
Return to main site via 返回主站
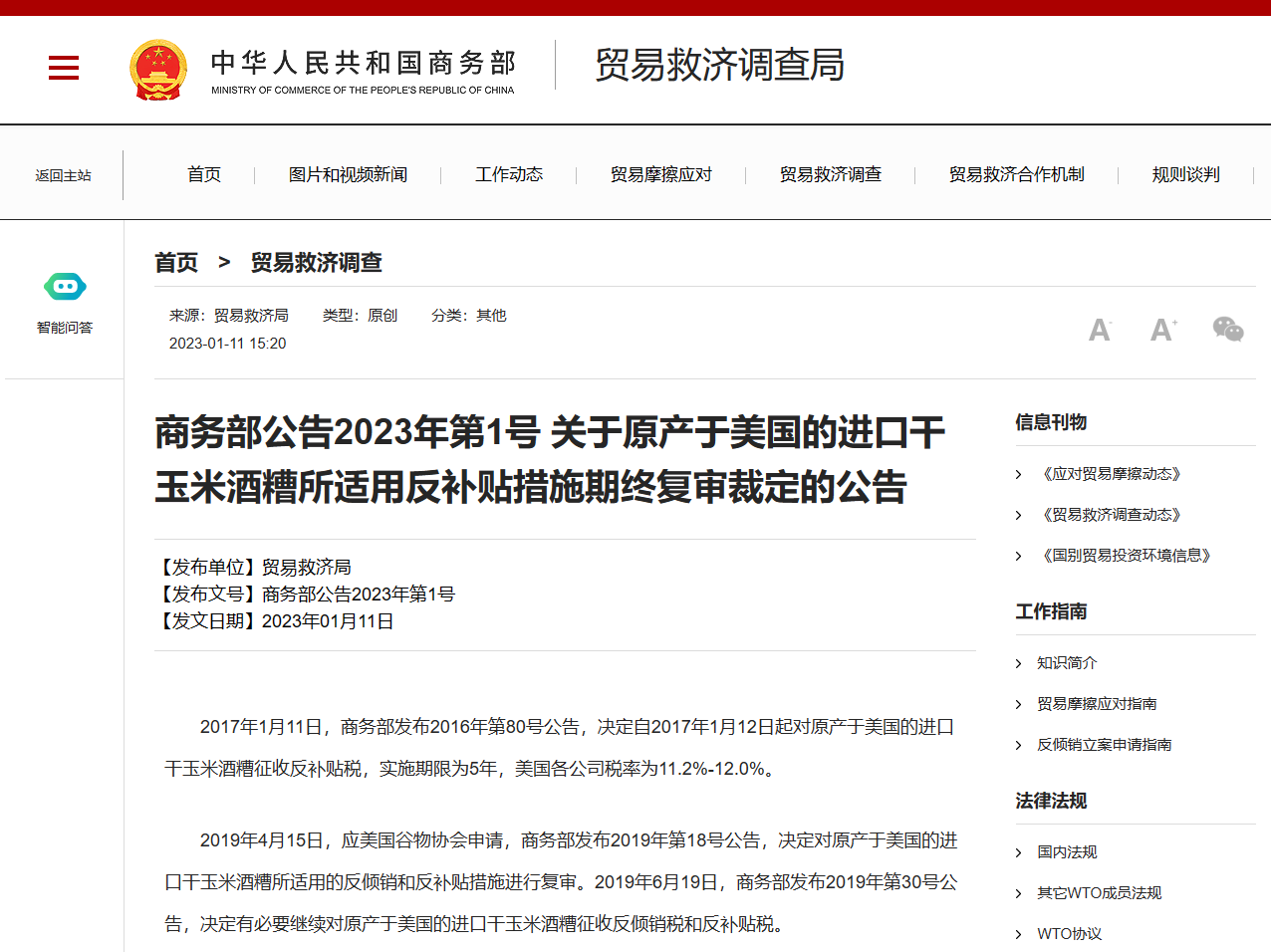click(63, 176)
